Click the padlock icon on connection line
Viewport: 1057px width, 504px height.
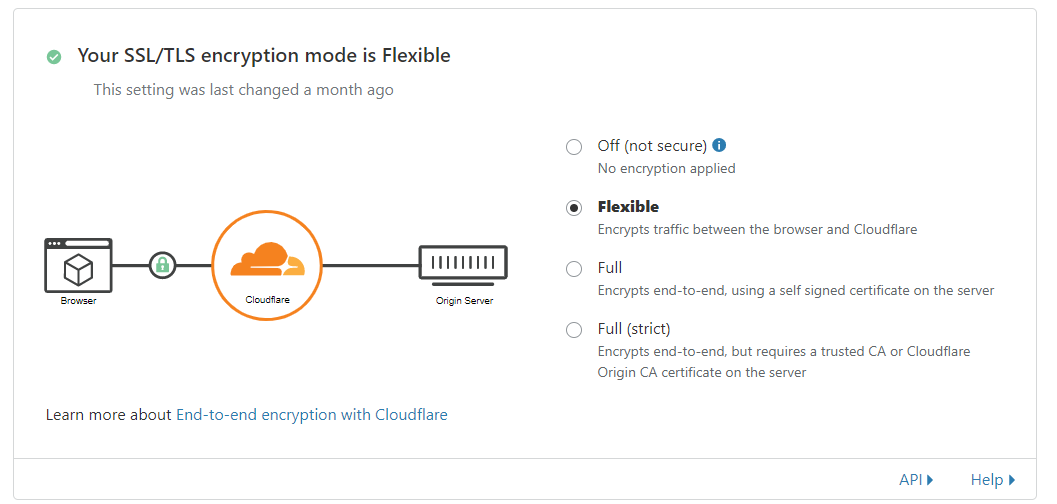[x=162, y=265]
